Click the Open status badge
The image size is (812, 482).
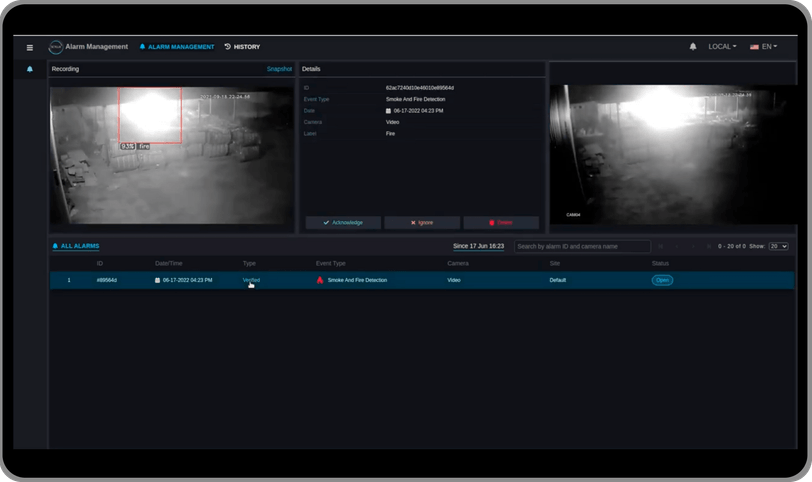point(662,280)
